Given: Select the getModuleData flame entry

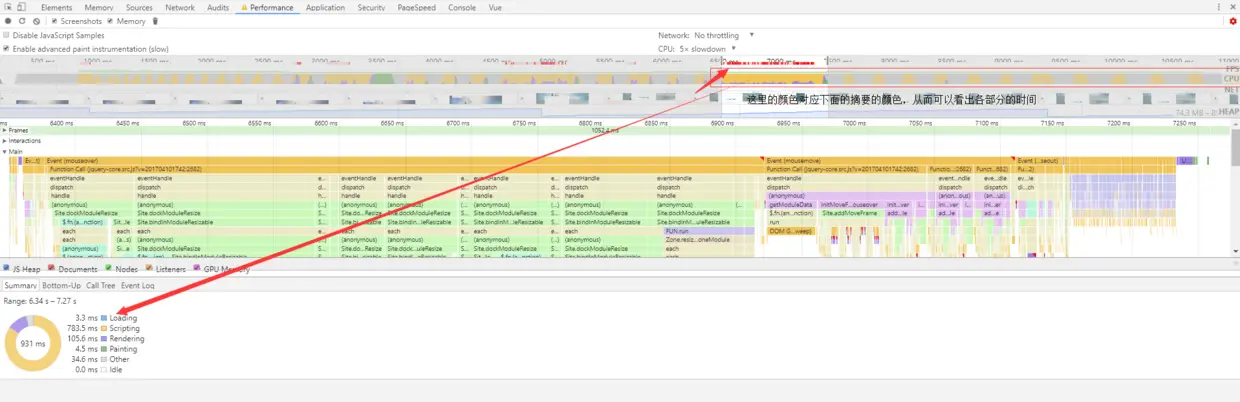Looking at the screenshot, I should (x=791, y=204).
